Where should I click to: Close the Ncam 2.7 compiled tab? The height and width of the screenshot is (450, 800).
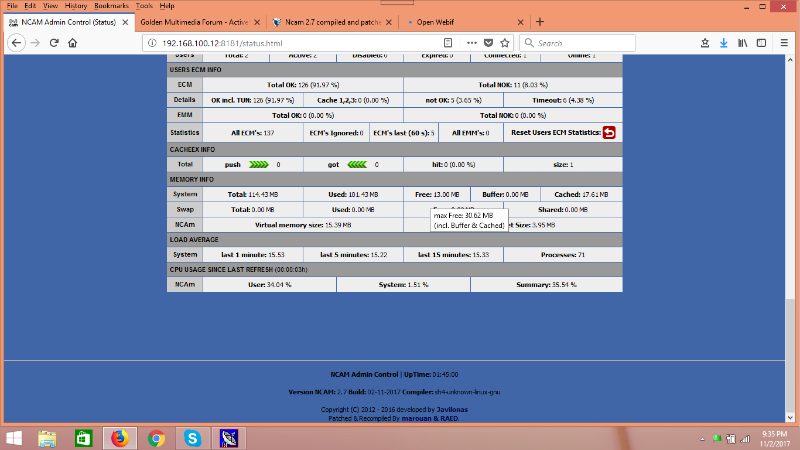pos(389,22)
